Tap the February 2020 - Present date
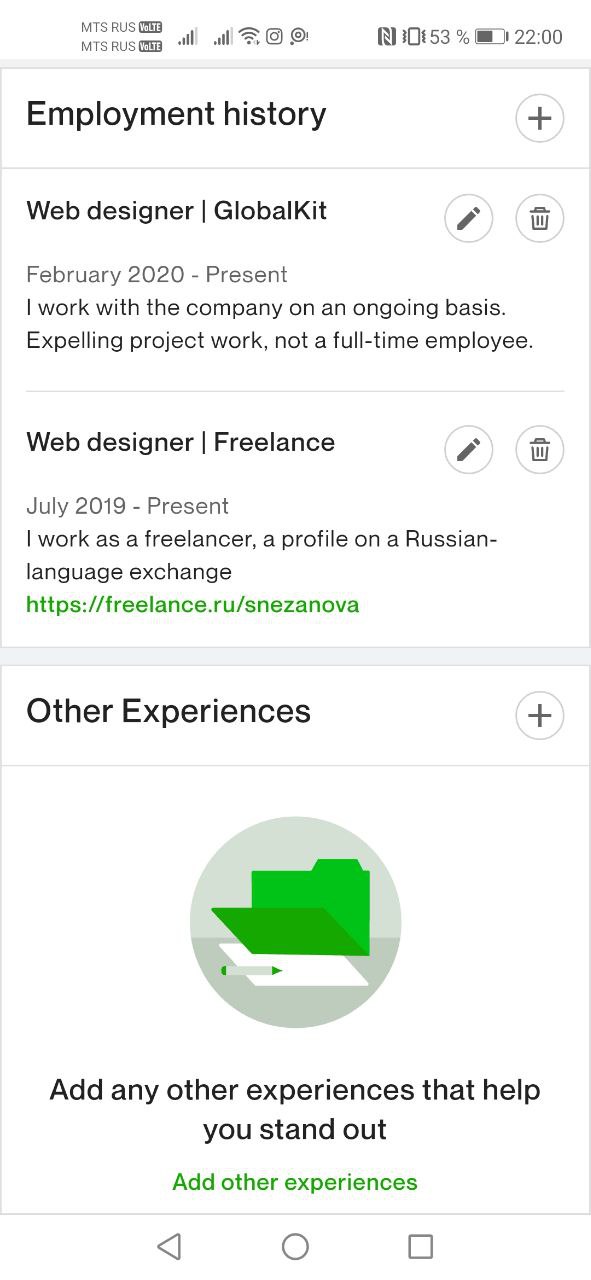The image size is (591, 1280). pyautogui.click(x=157, y=275)
